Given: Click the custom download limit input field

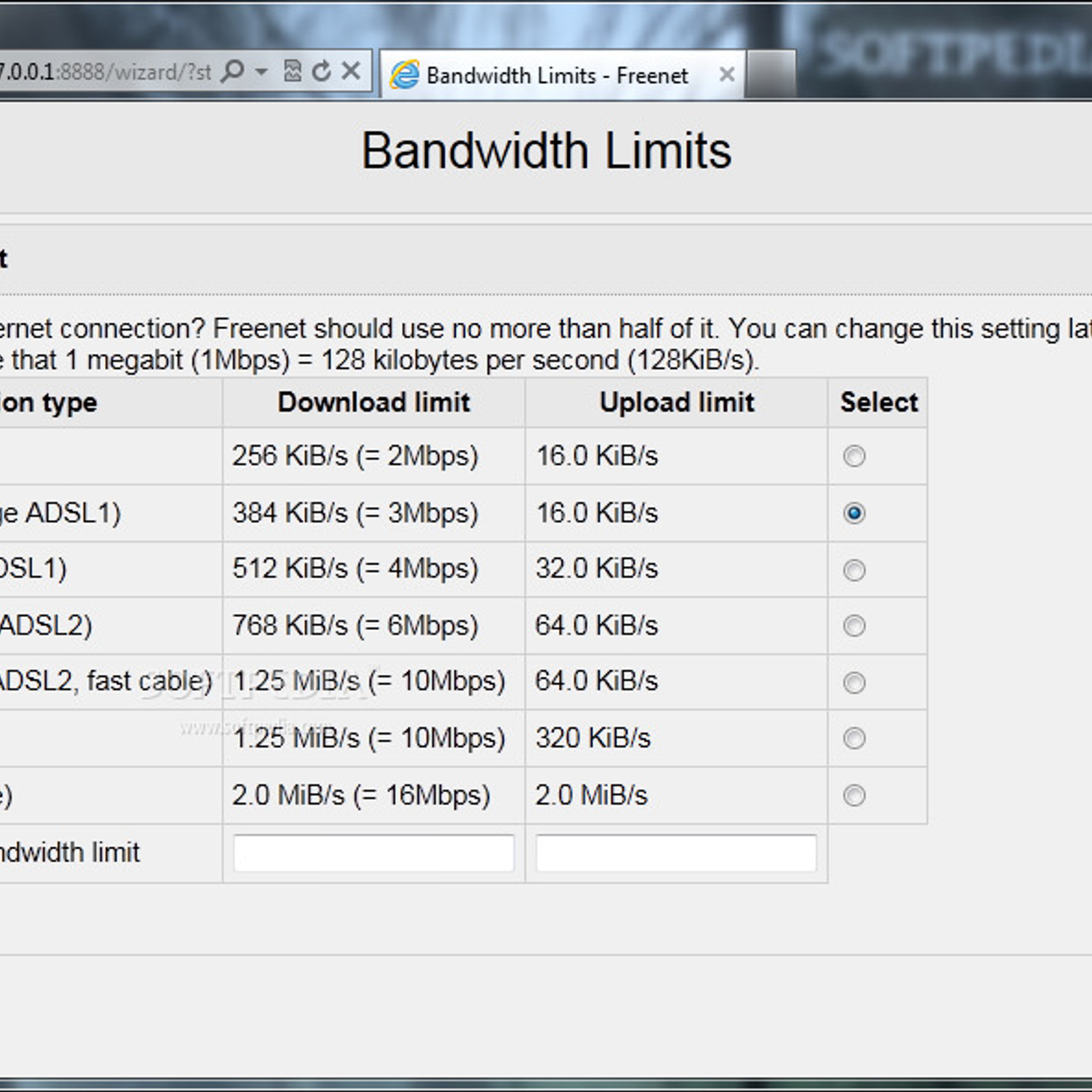Looking at the screenshot, I should pos(373,853).
